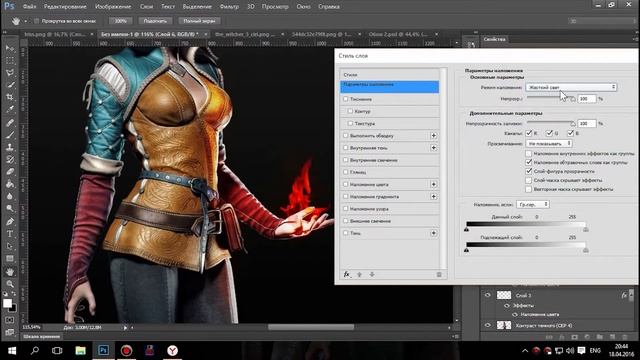Select the Paint Bucket tool
Screen dimensions: 640x360
pos(10,184)
